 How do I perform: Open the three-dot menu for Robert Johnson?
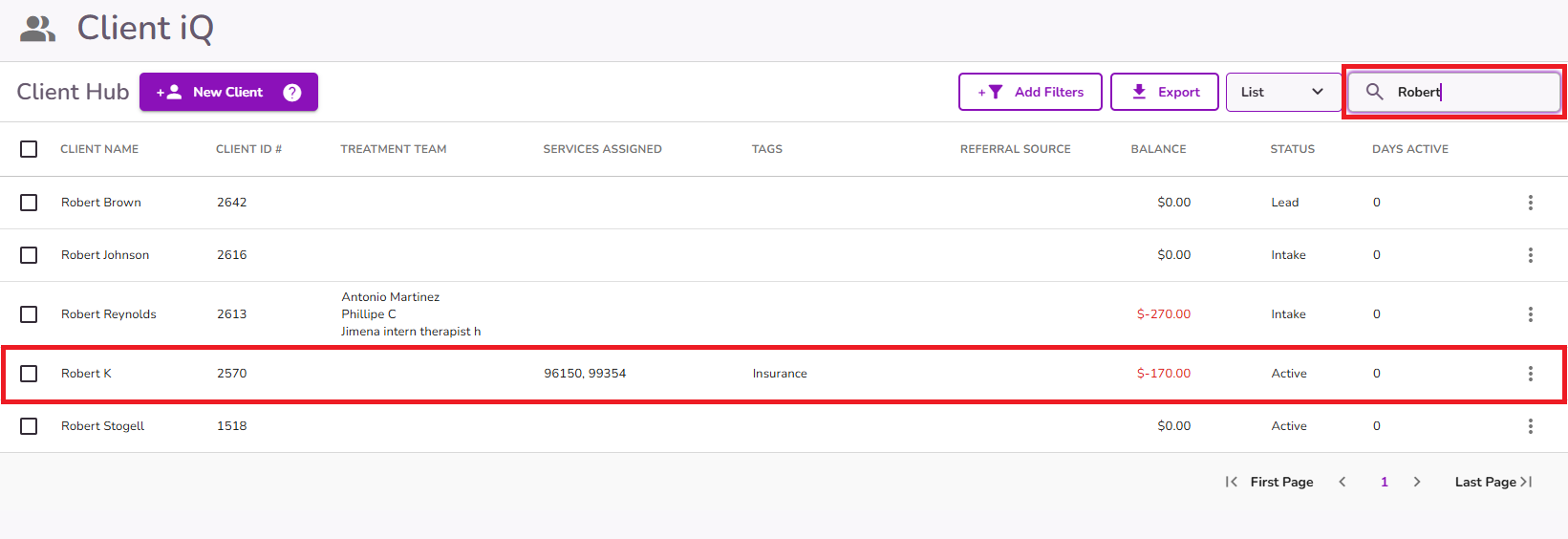coord(1530,255)
